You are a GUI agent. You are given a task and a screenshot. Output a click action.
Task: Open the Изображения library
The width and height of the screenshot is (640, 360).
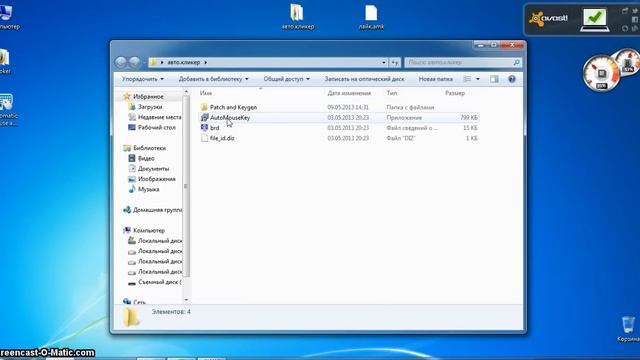click(157, 179)
